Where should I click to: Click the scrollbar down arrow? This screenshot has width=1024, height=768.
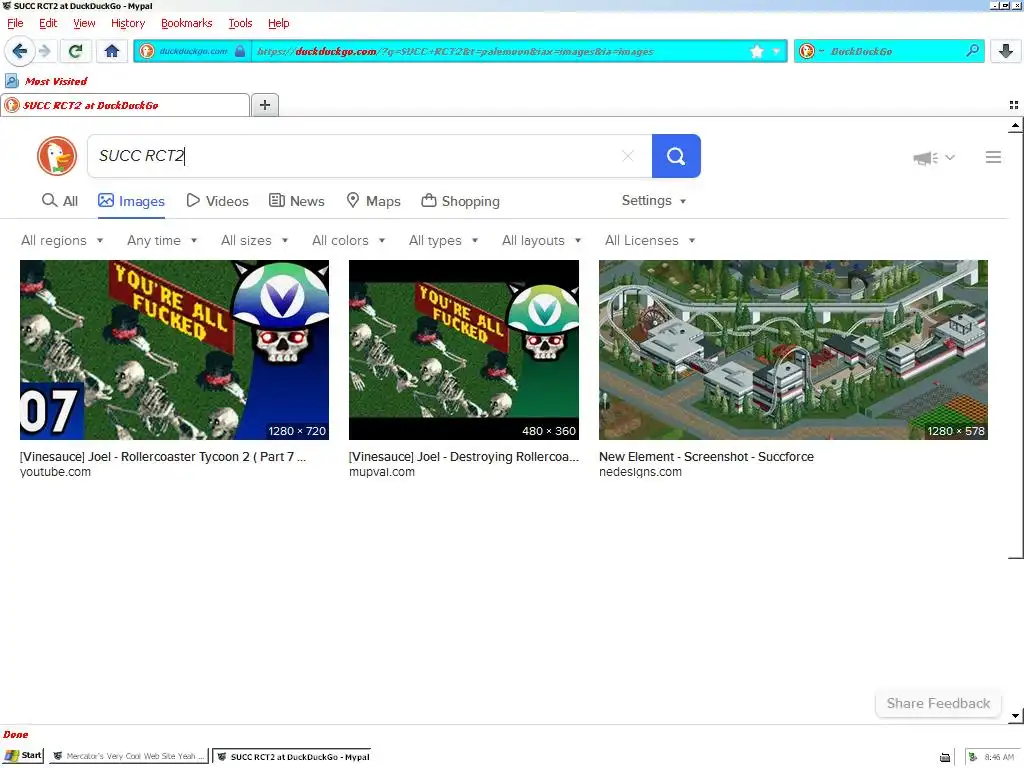[1015, 716]
